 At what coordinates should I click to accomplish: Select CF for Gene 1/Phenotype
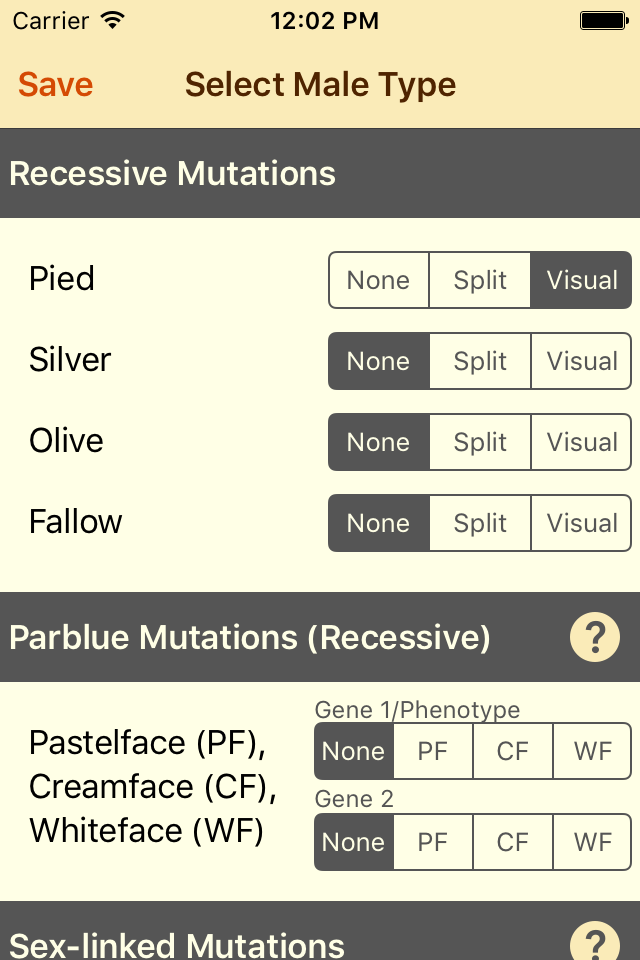[512, 751]
